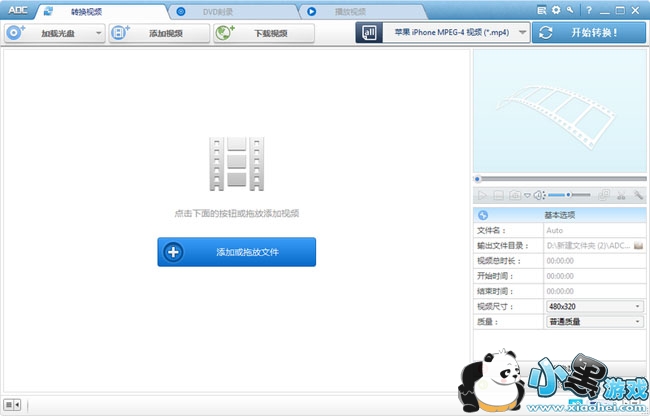Click the 视频总时长 00:00:00 value
This screenshot has height=416, width=650.
click(x=560, y=261)
